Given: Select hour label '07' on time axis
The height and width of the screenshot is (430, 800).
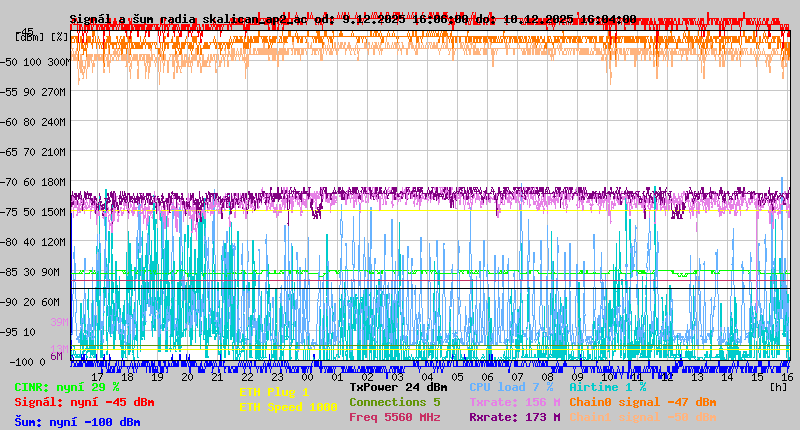Looking at the screenshot, I should [517, 377].
